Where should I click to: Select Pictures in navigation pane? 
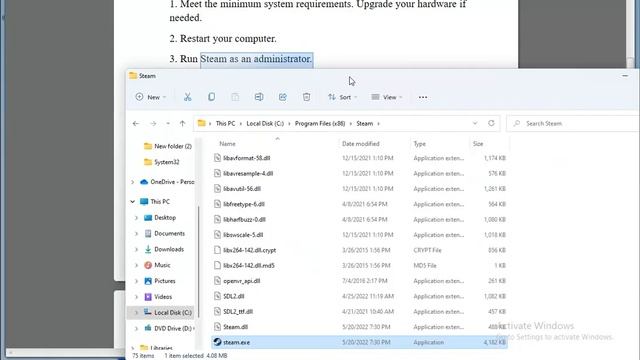click(x=160, y=281)
